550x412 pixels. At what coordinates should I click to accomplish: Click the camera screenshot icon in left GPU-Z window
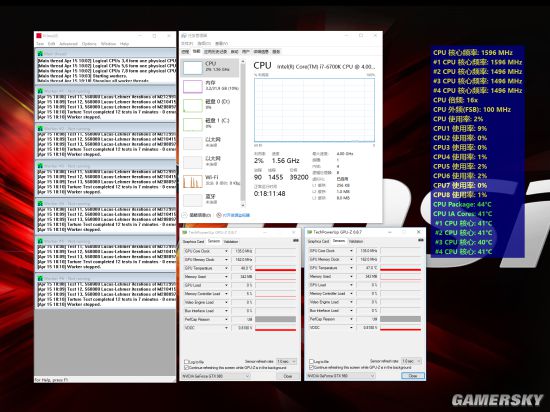(x=295, y=241)
